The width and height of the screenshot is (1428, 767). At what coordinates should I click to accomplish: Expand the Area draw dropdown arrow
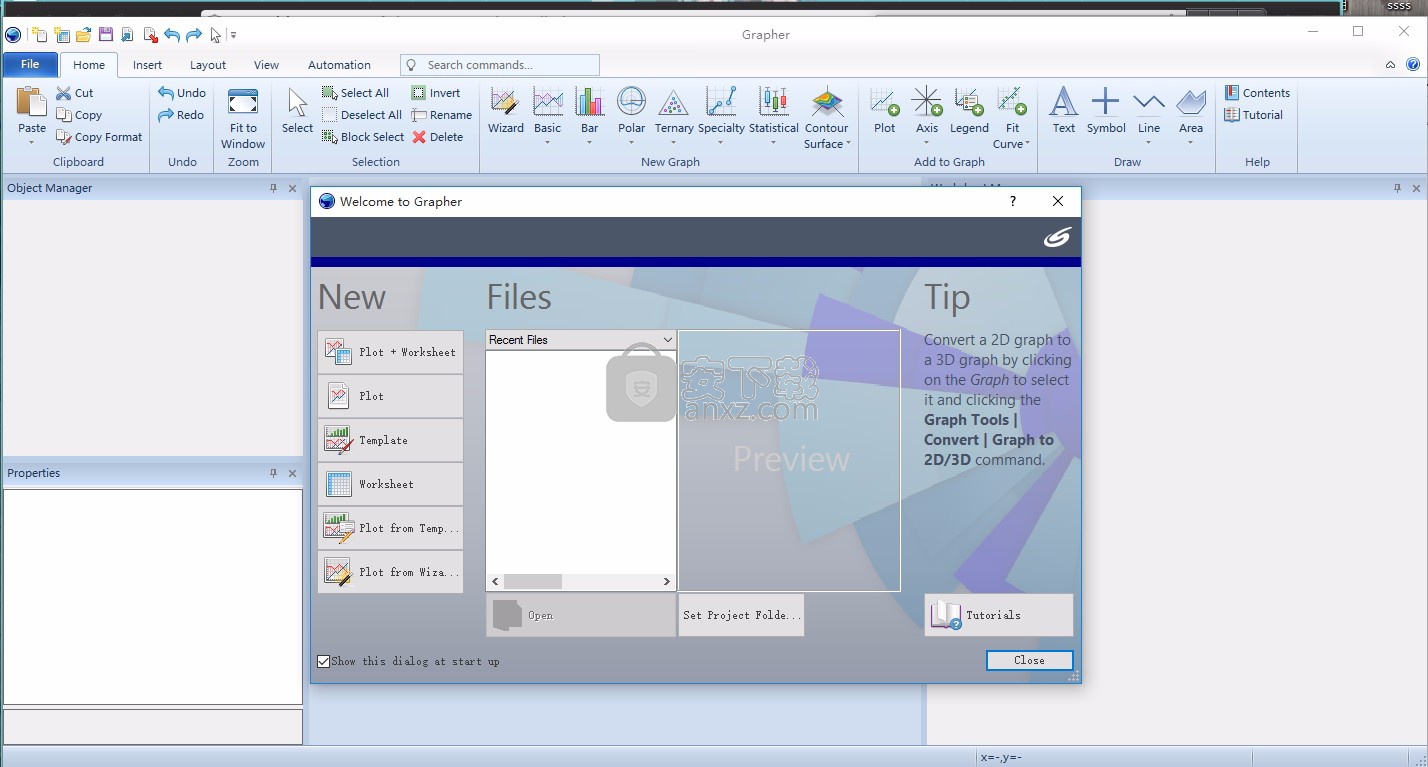tap(1190, 142)
